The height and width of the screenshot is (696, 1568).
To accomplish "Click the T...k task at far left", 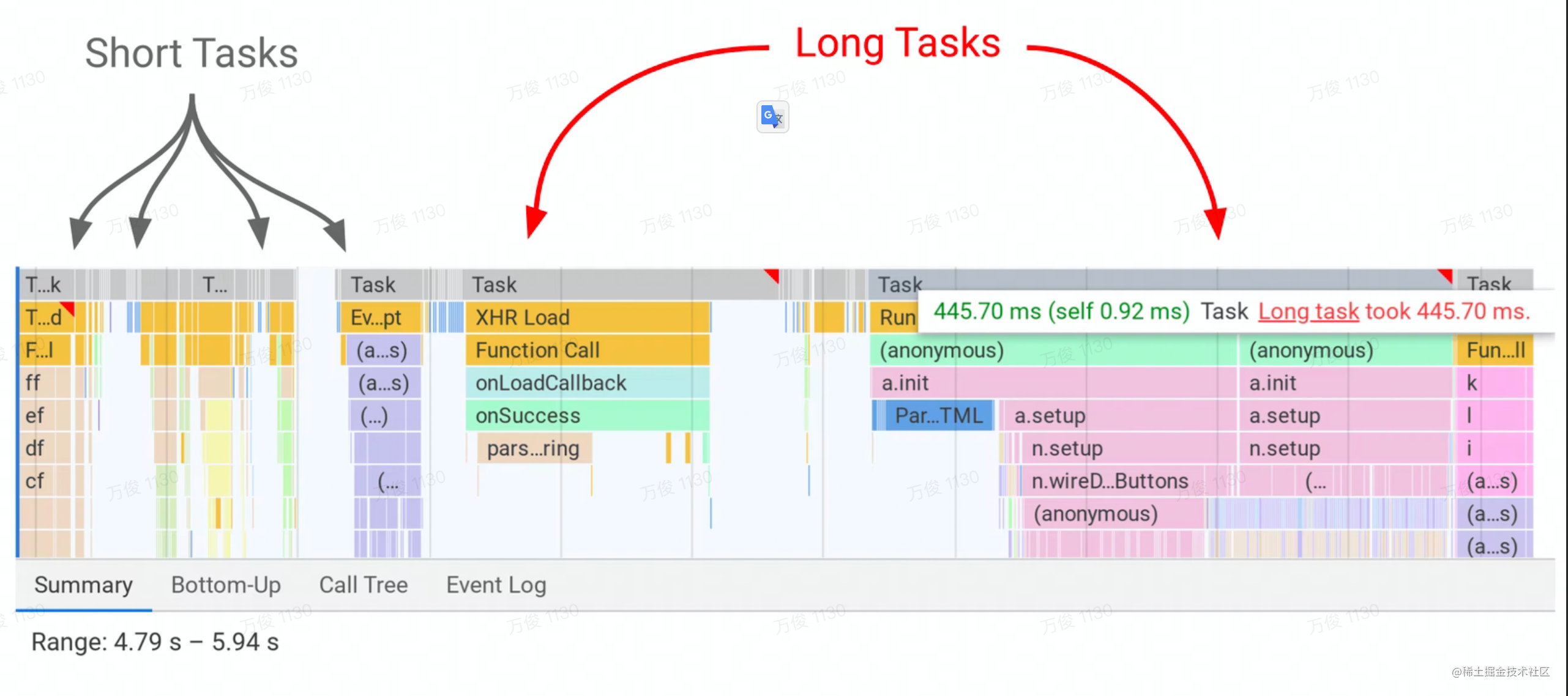I will (x=44, y=284).
